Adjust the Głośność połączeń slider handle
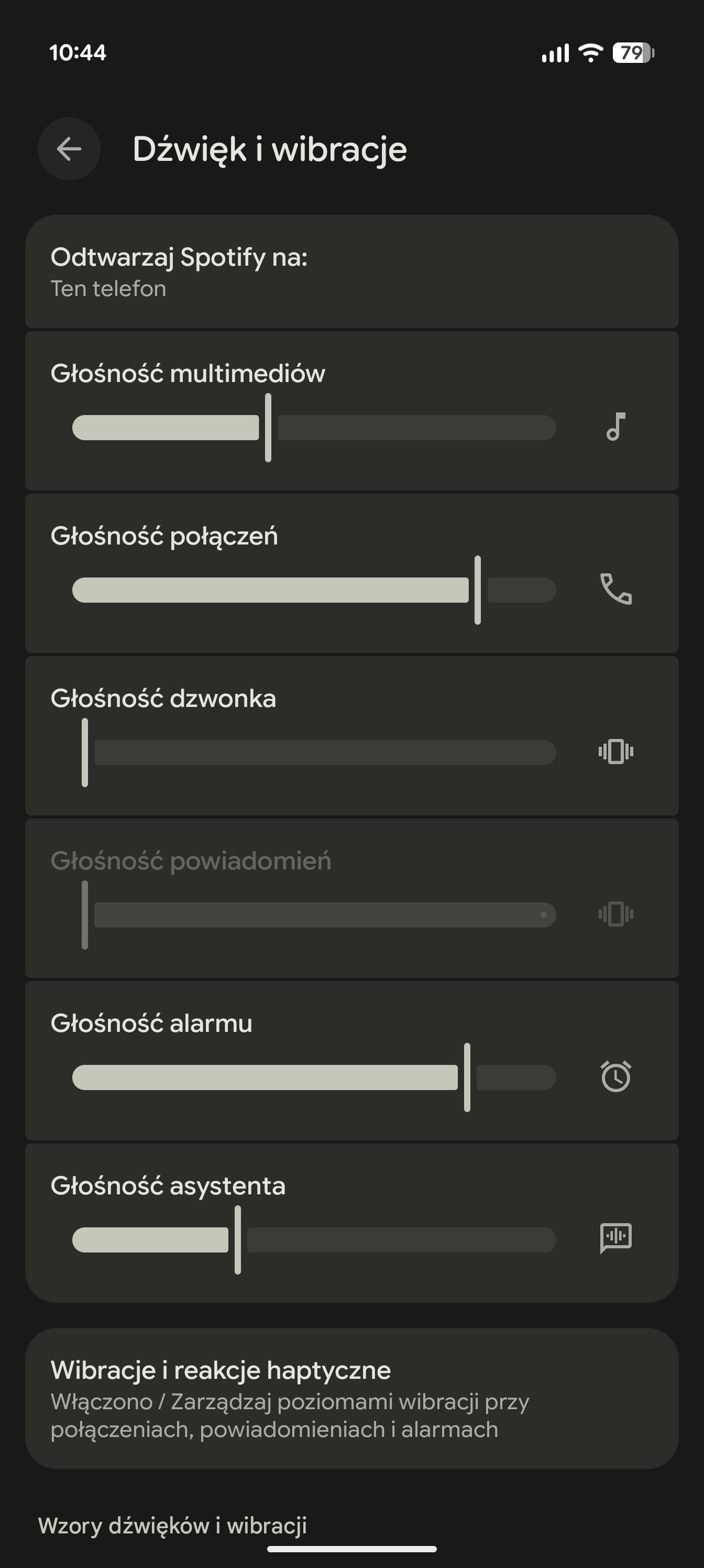The height and width of the screenshot is (1568, 704). pyautogui.click(x=478, y=590)
